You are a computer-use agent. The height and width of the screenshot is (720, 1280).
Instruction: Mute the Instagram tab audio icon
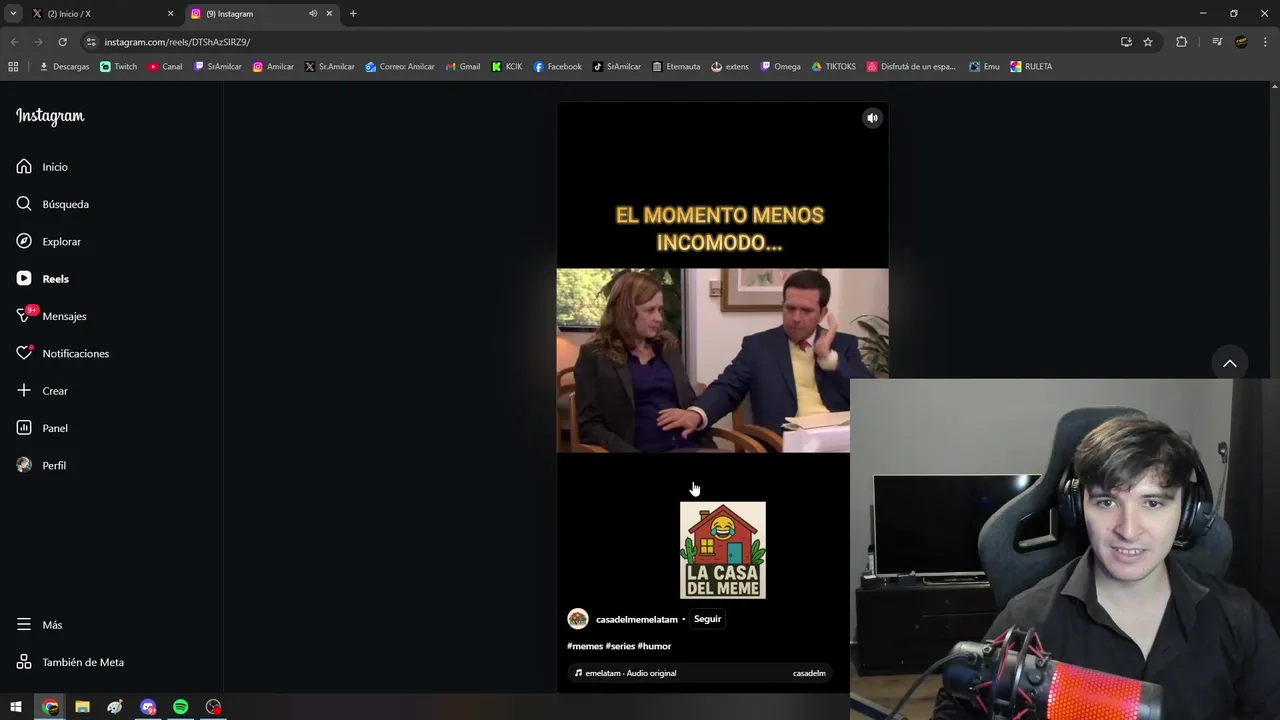pos(313,14)
